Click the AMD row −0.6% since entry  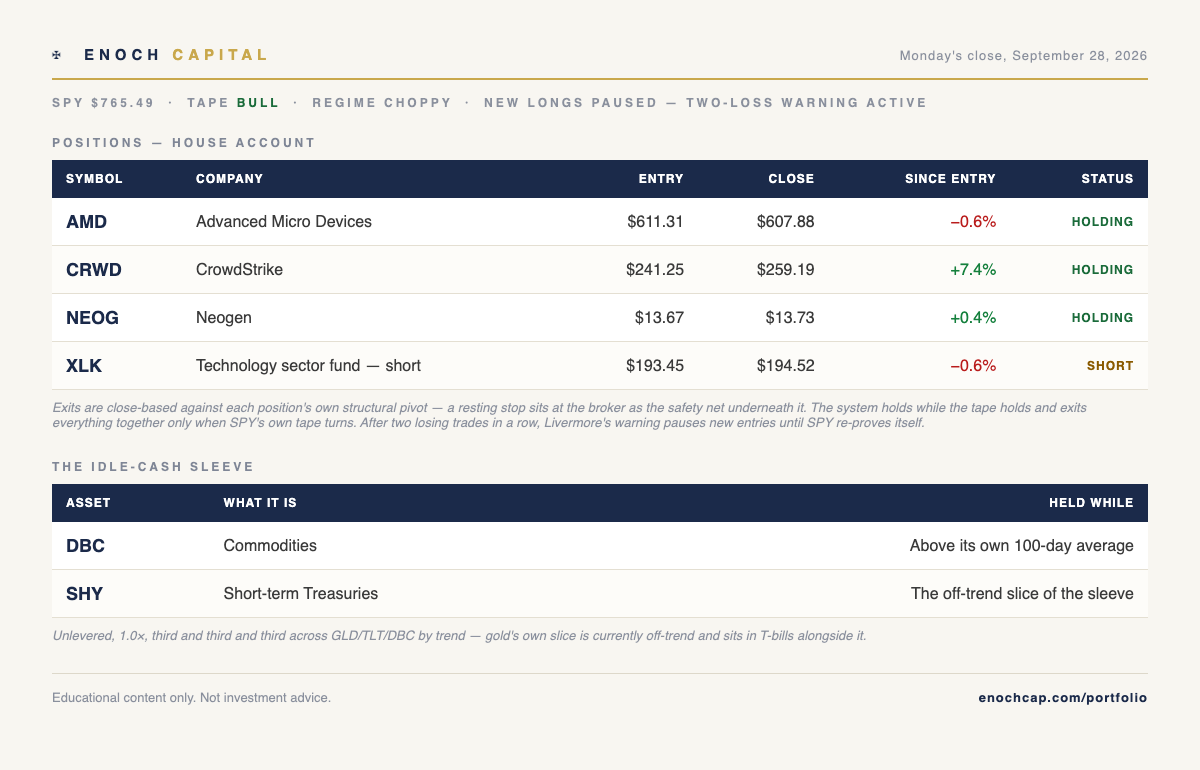[x=973, y=222]
